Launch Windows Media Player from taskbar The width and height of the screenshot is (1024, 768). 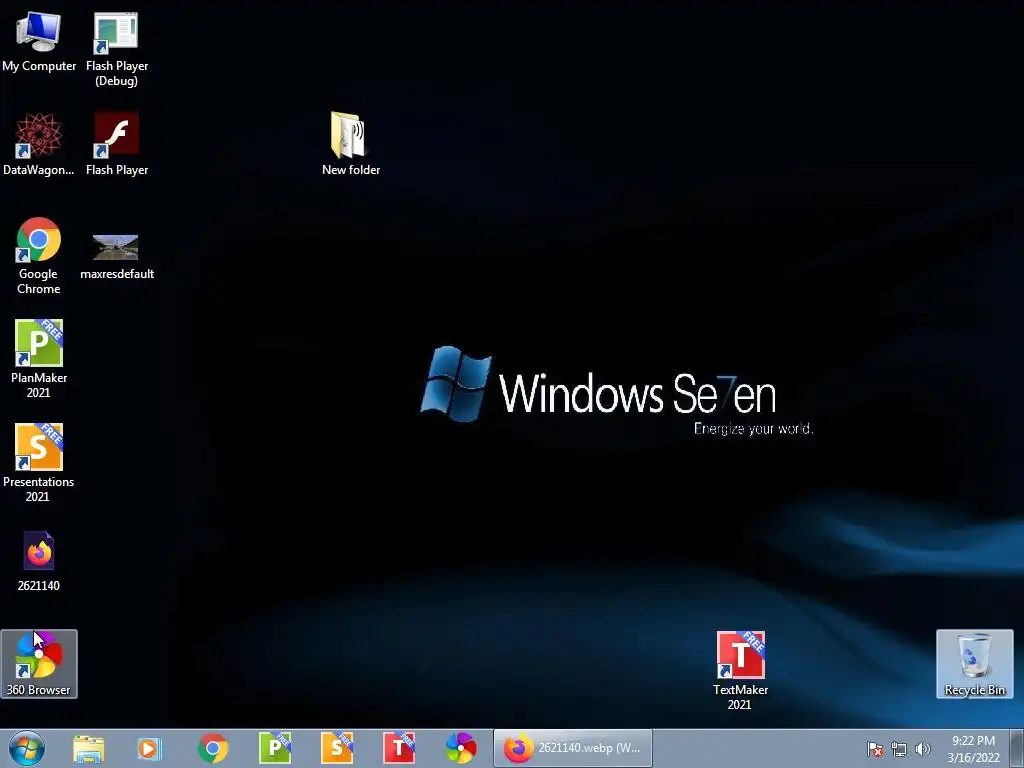pyautogui.click(x=149, y=748)
